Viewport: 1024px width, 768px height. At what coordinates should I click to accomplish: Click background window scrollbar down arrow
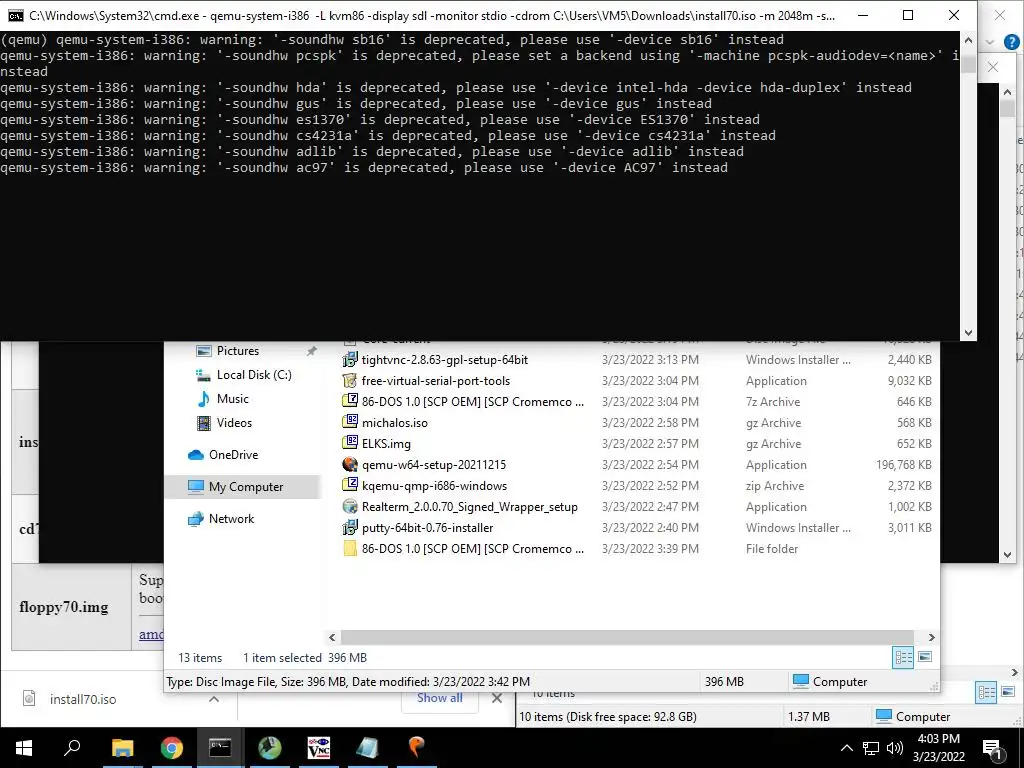coord(1007,554)
